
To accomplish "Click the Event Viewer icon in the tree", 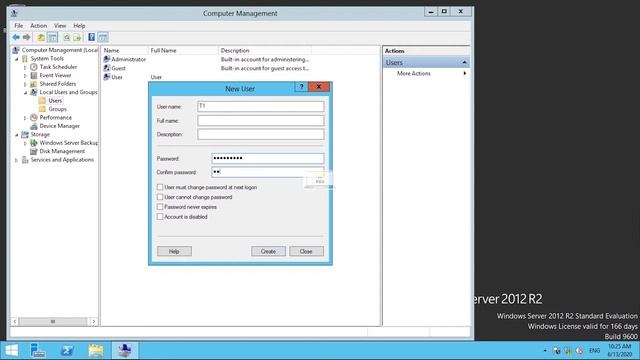I will point(34,76).
